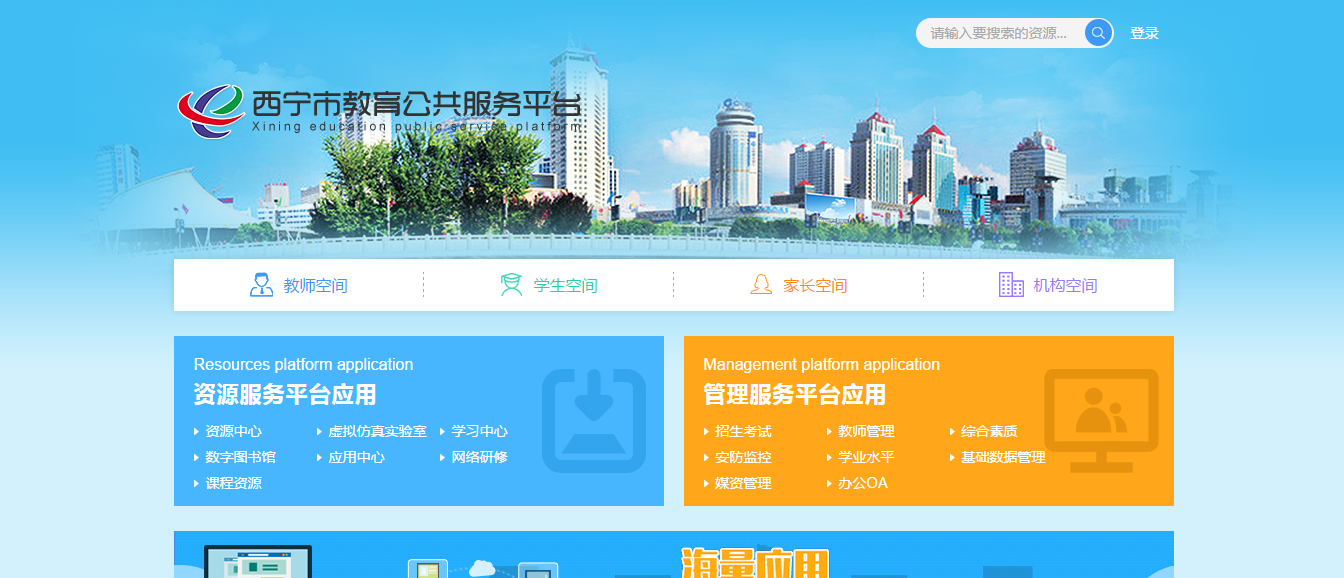Open the 教师空间 tab
This screenshot has height=578, width=1344.
pyautogui.click(x=315, y=286)
